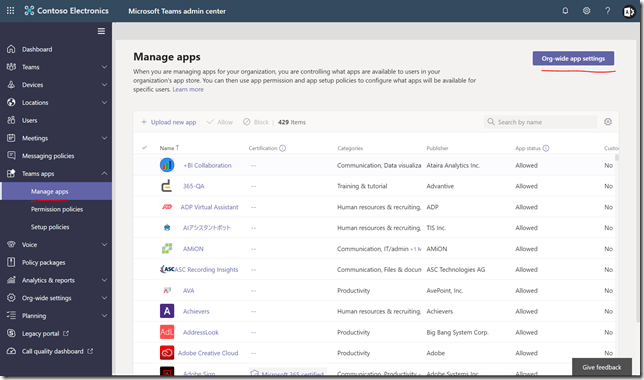The image size is (644, 380).
Task: Click the Certification info icon
Action: click(x=283, y=148)
